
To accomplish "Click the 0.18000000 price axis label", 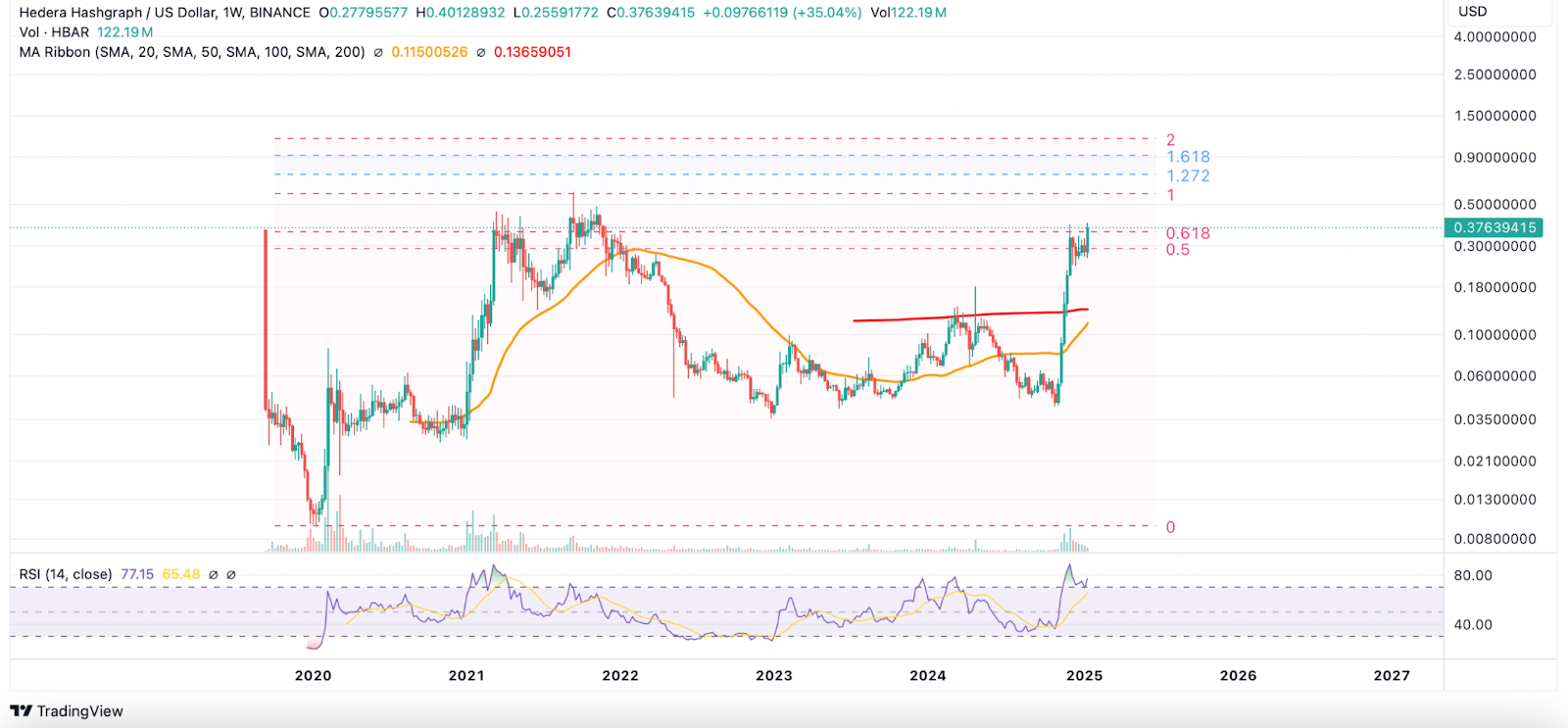I will [1495, 288].
